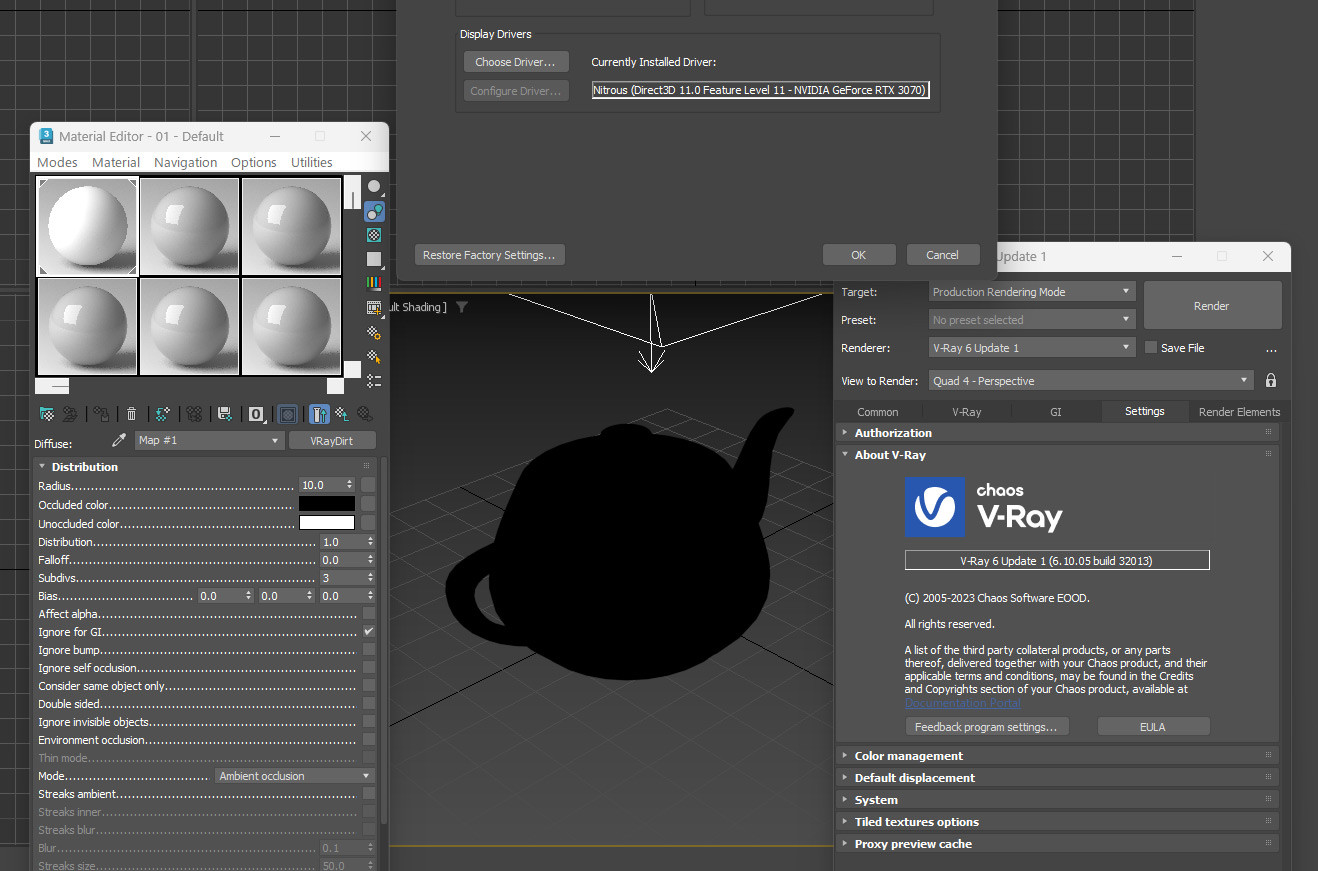Open the Documentation Portal link

pos(963,704)
